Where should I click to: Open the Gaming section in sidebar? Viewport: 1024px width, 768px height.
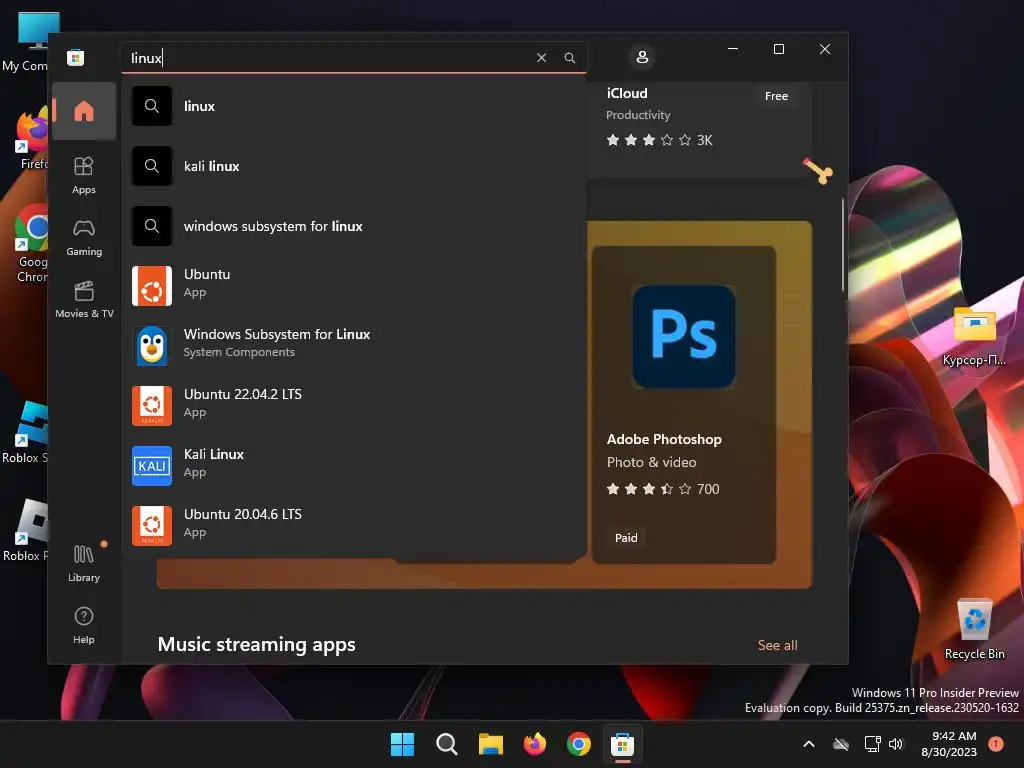(84, 238)
